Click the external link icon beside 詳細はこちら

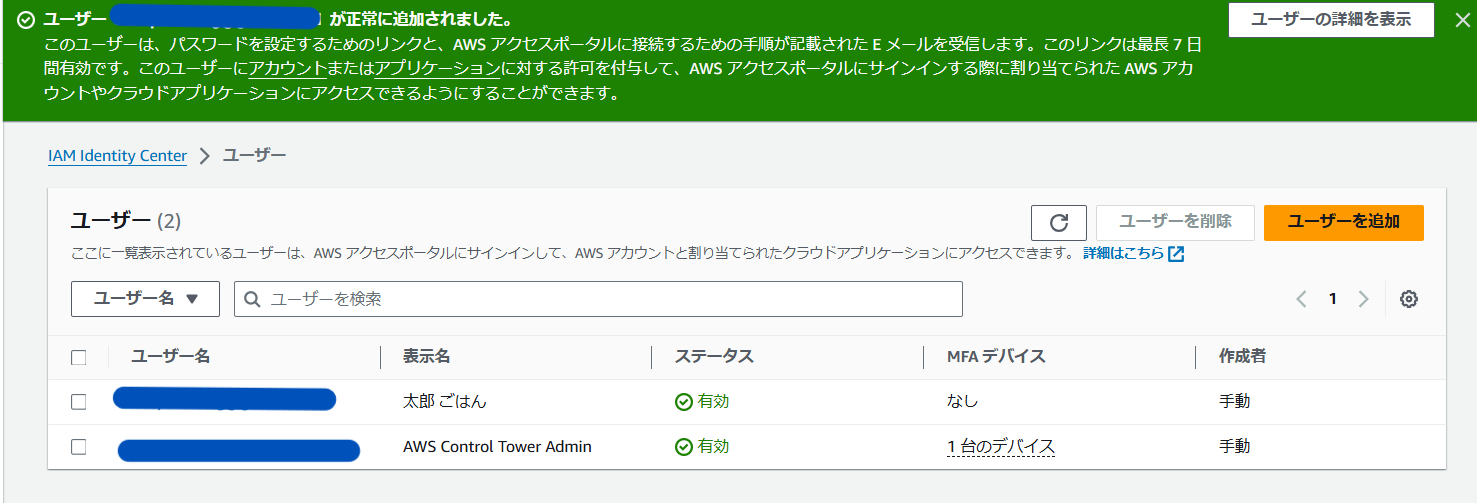(x=1177, y=254)
